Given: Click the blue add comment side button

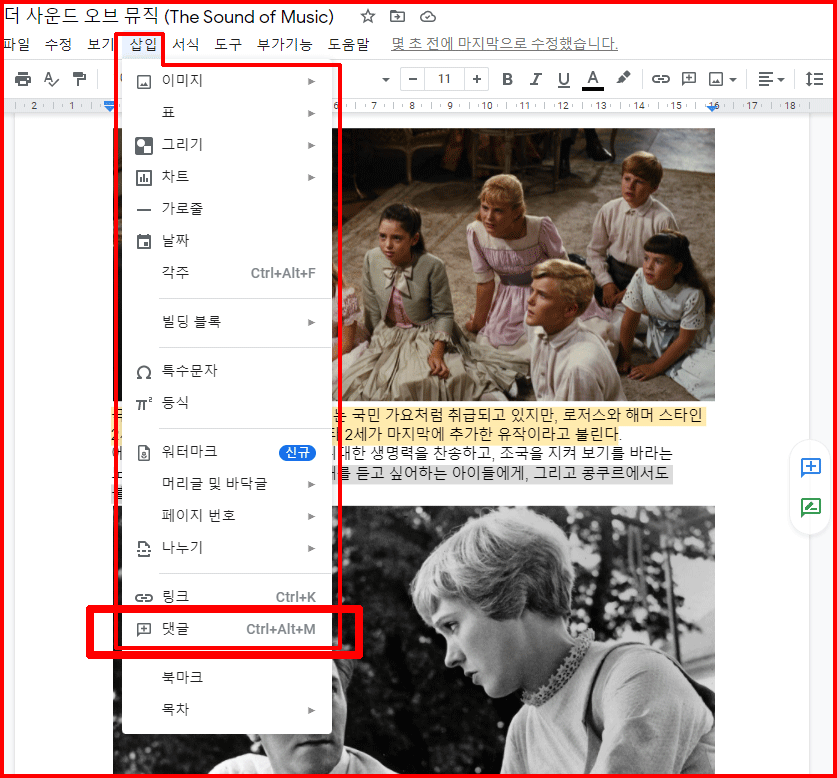Looking at the screenshot, I should click(x=811, y=467).
